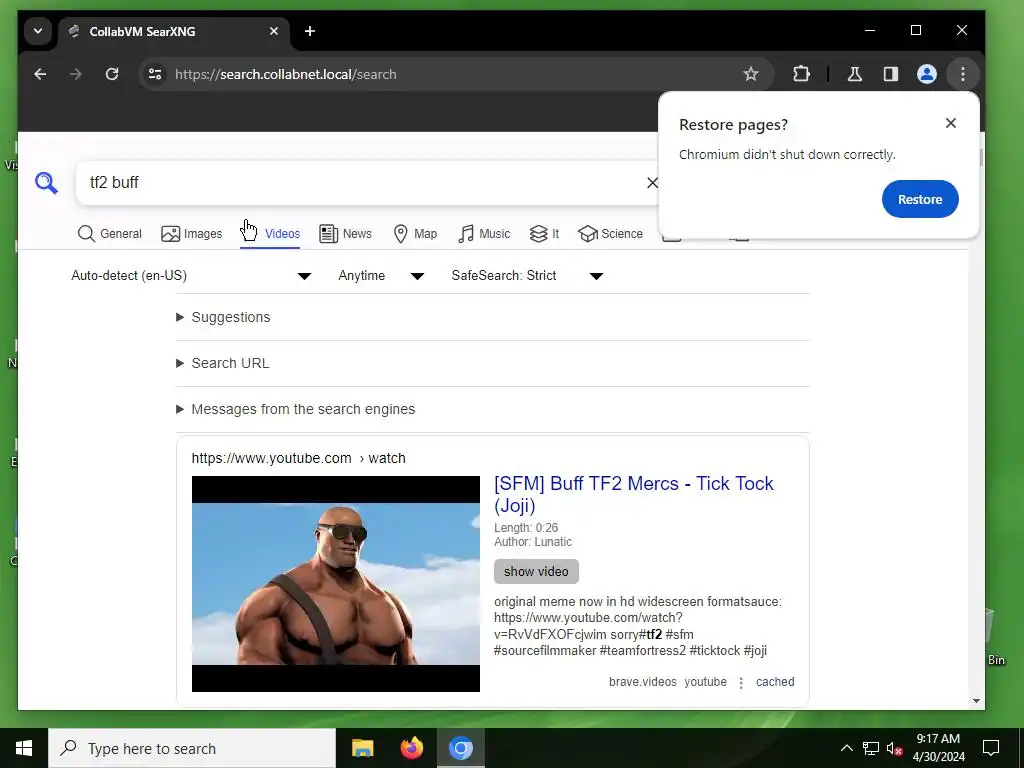Reload the page with the refresh icon
The image size is (1024, 768).
coord(112,74)
